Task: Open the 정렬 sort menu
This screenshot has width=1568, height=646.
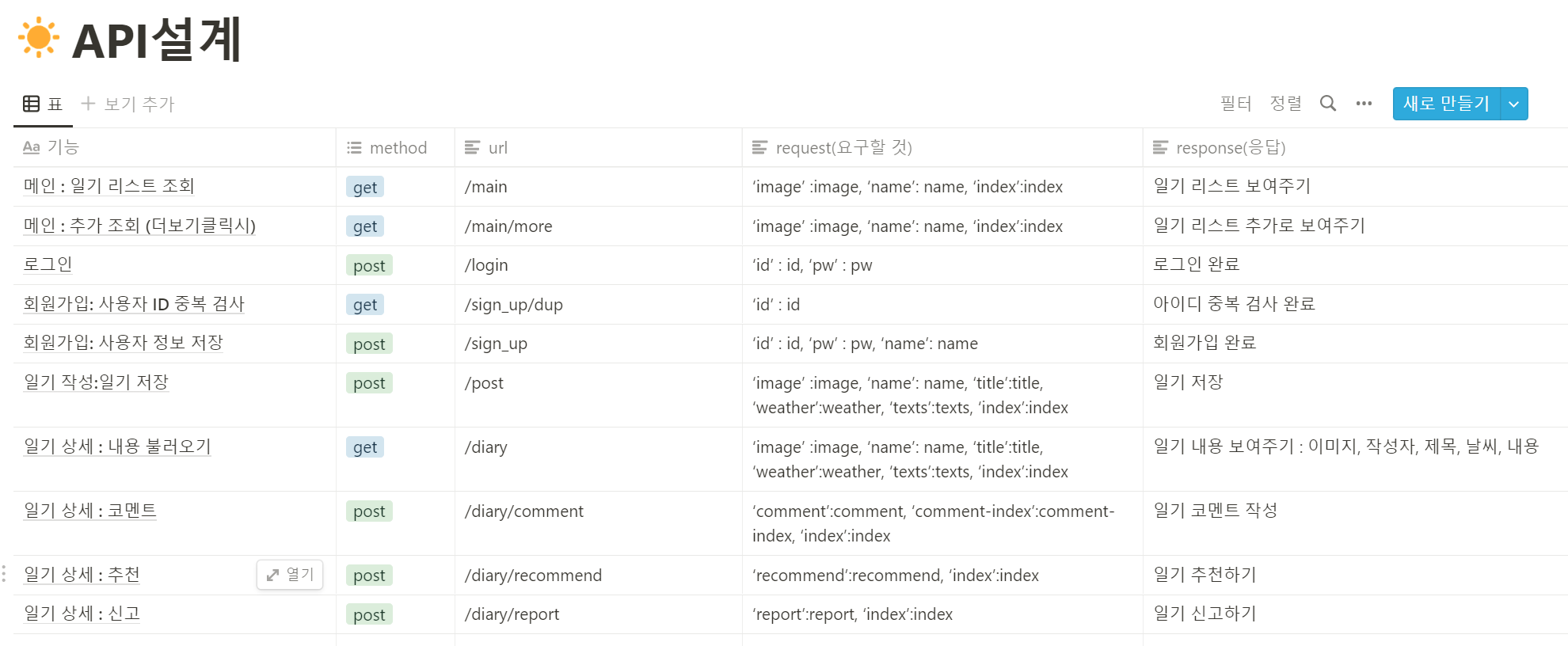Action: tap(1285, 104)
